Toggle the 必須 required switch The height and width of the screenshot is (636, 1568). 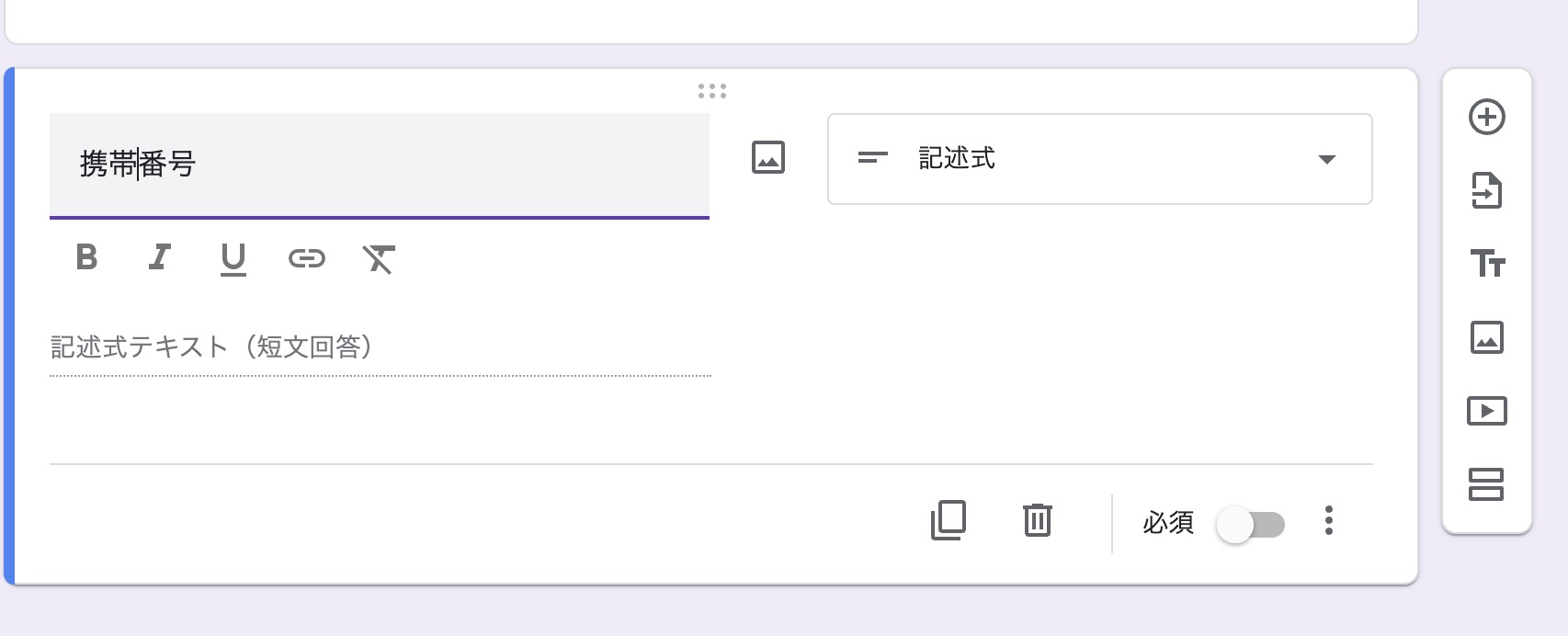pos(1250,525)
